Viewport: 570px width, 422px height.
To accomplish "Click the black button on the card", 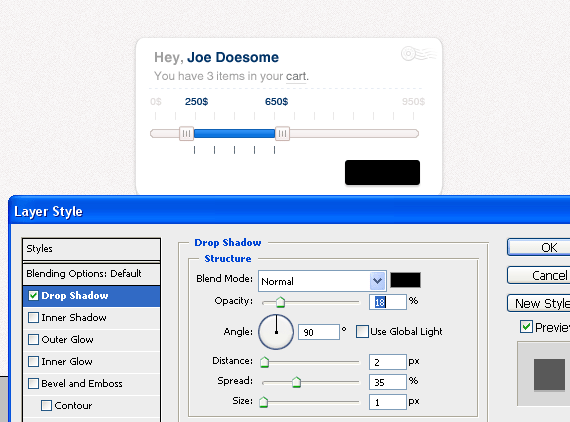I will [382, 172].
